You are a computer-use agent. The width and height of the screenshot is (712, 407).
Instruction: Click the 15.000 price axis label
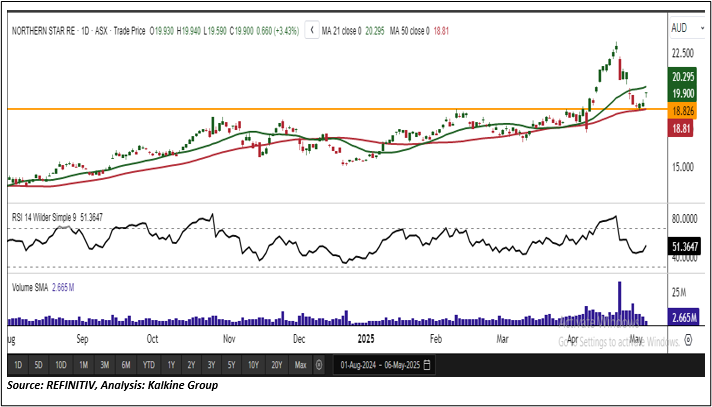coord(683,167)
